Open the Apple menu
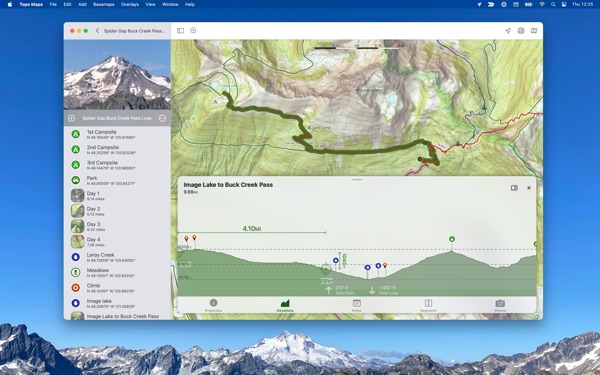600x375 pixels. [10, 4]
